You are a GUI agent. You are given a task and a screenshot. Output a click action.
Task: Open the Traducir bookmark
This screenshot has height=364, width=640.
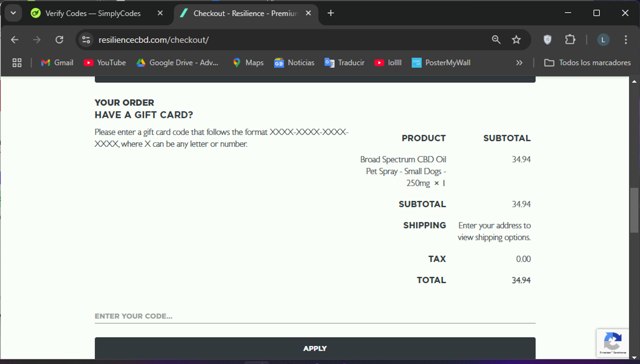pyautogui.click(x=344, y=62)
